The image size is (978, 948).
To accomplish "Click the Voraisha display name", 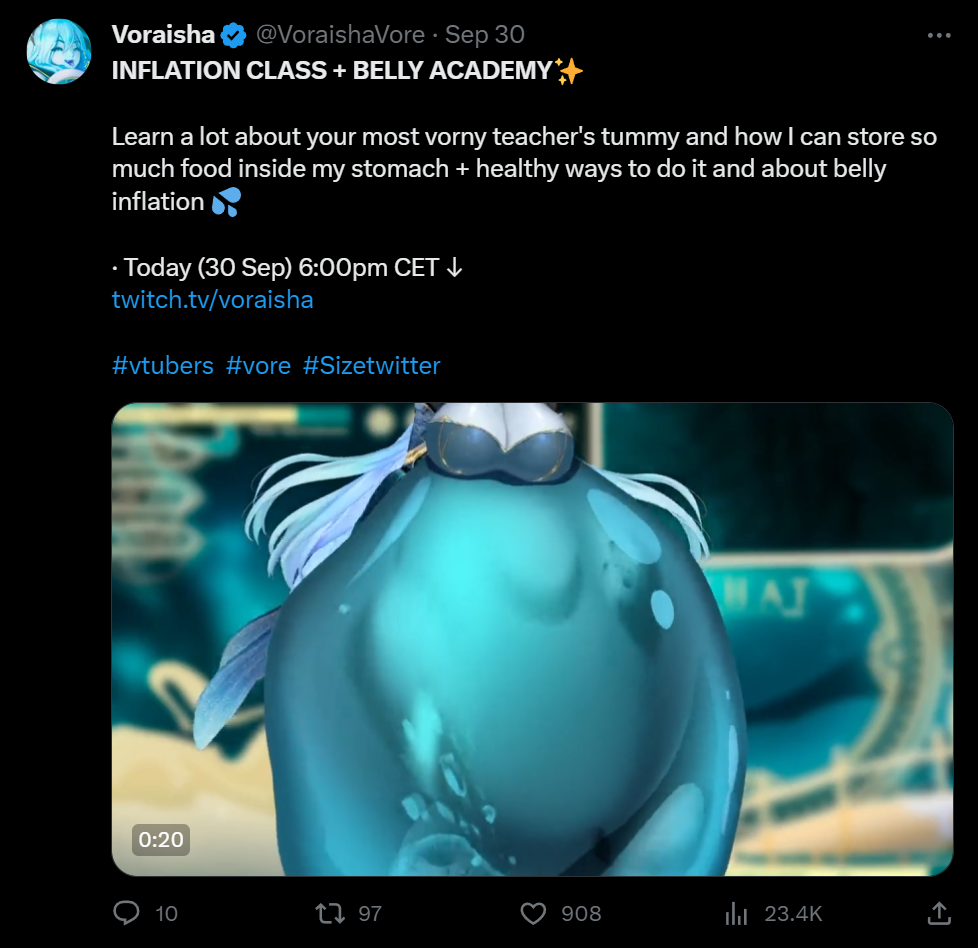I will (x=163, y=35).
